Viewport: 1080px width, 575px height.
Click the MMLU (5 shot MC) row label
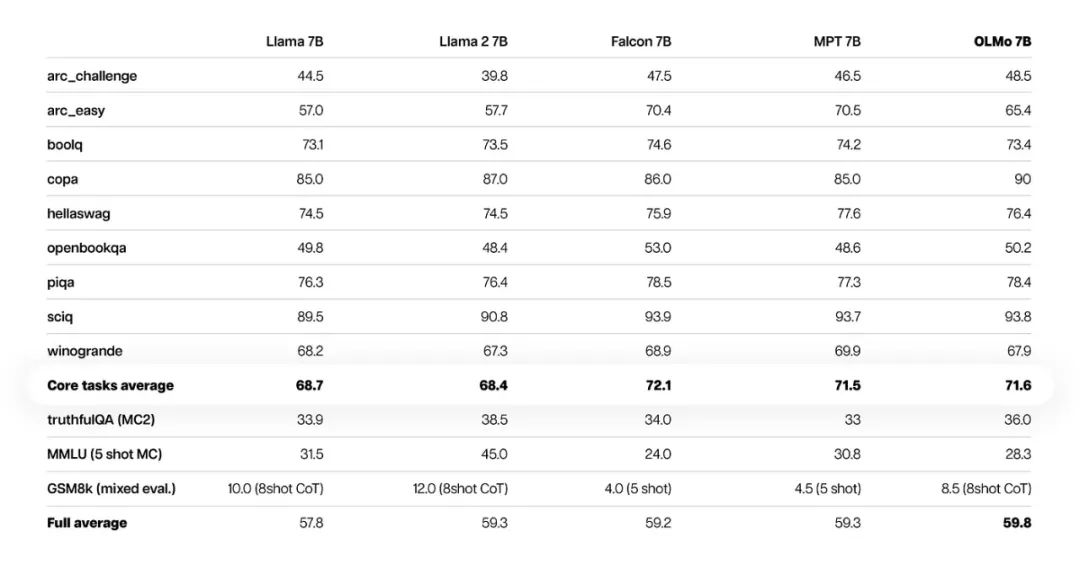pos(104,454)
